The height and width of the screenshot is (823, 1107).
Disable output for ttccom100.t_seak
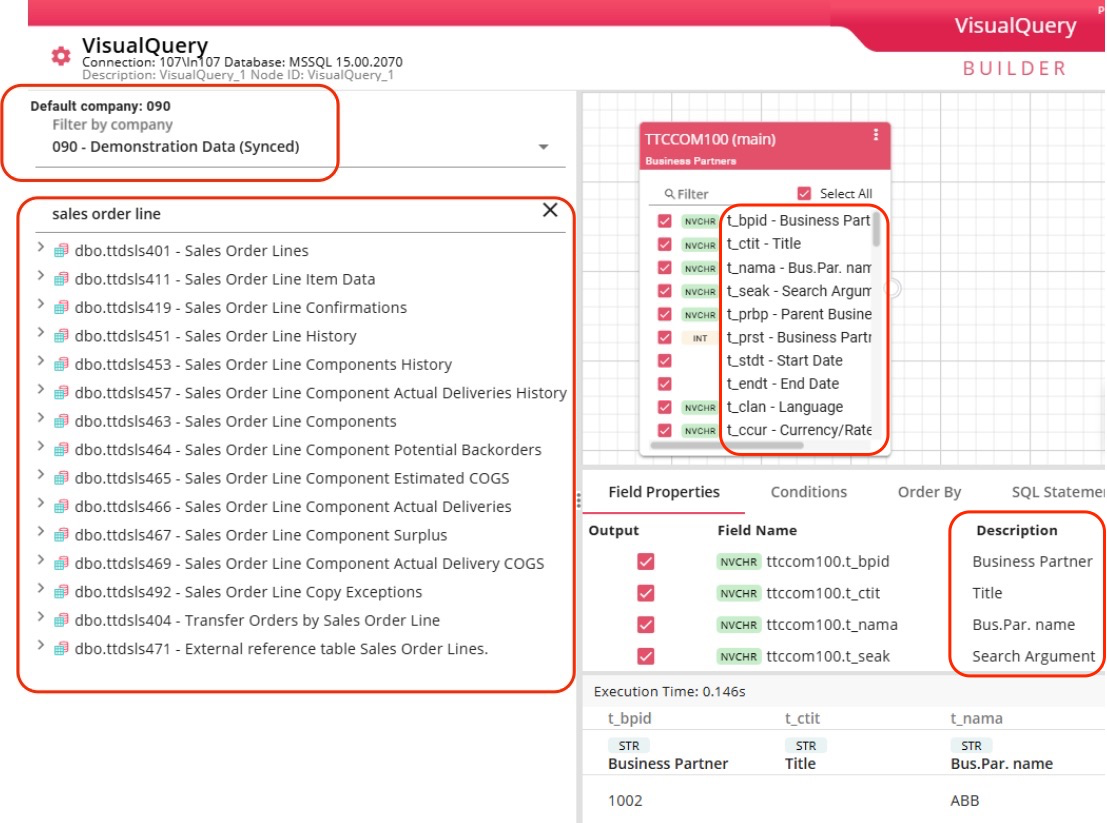(x=645, y=656)
